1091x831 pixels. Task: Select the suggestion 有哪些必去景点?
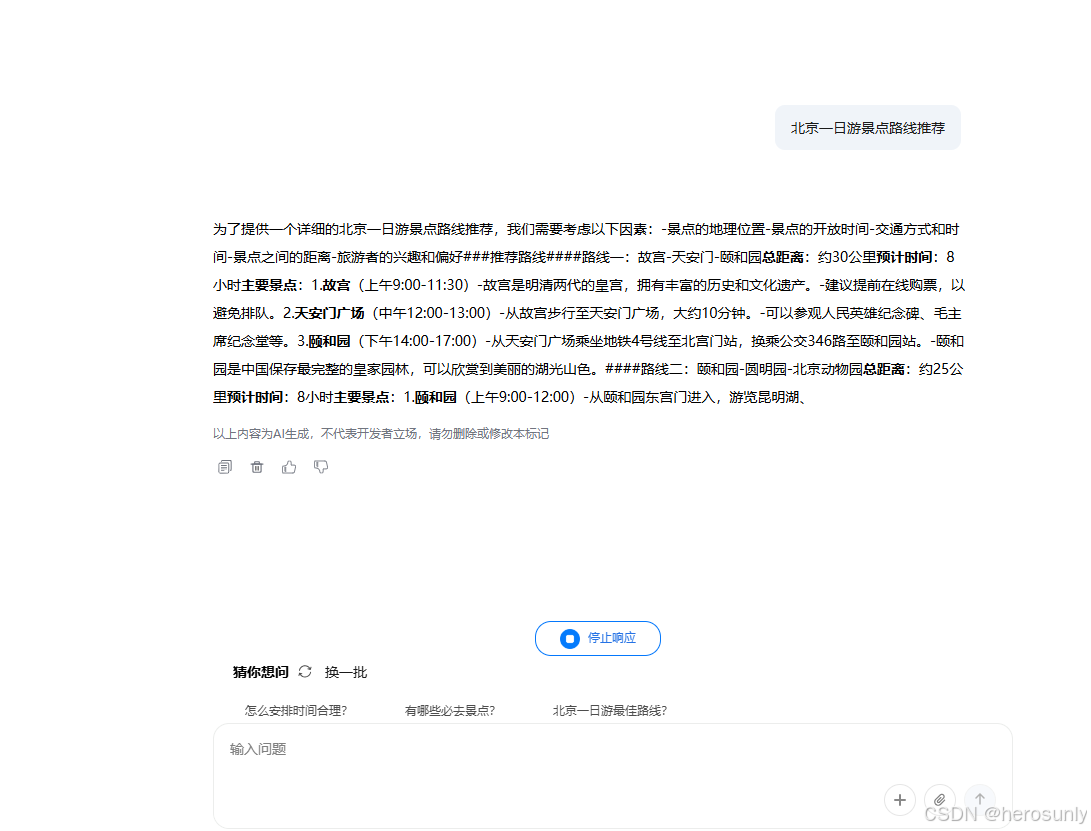coord(450,710)
